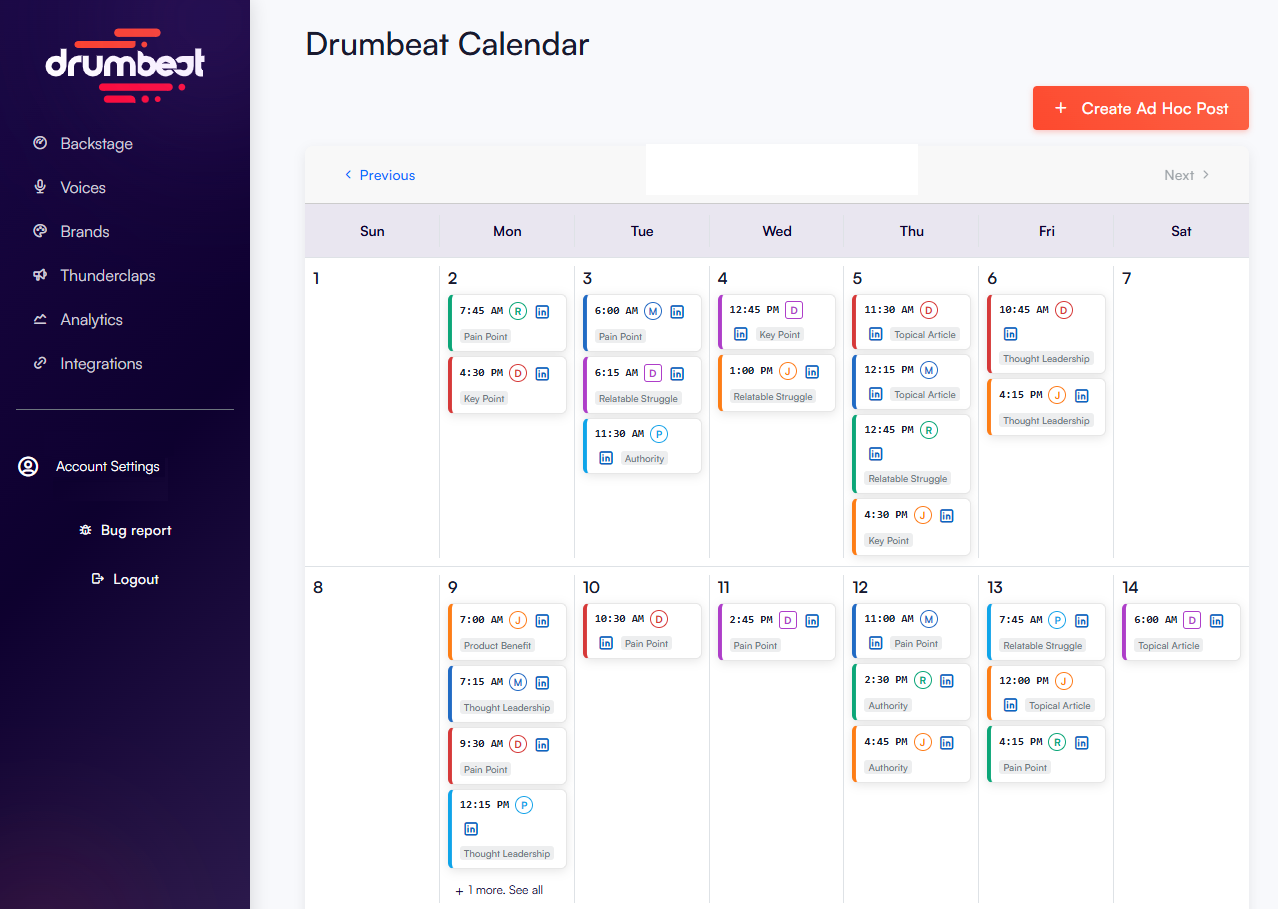Click the Drumbeat logo
This screenshot has width=1278, height=909.
[125, 65]
